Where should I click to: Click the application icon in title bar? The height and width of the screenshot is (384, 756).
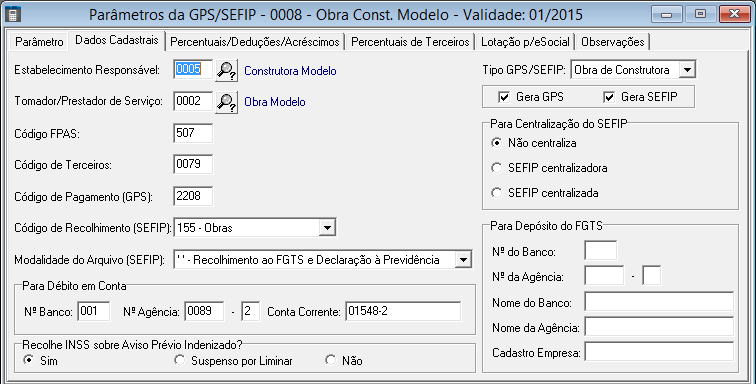12,14
